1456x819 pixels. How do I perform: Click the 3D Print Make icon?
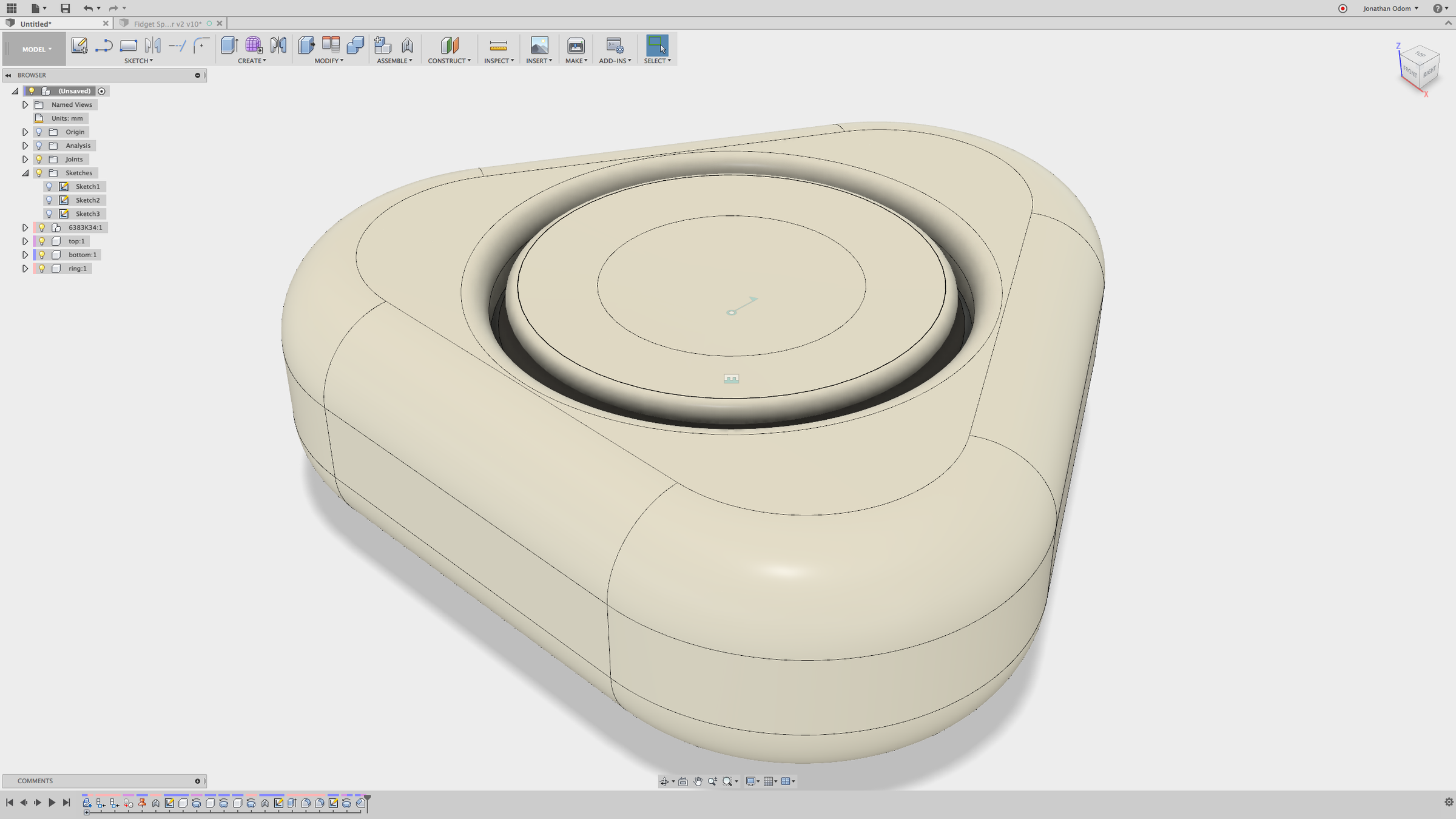[x=575, y=45]
